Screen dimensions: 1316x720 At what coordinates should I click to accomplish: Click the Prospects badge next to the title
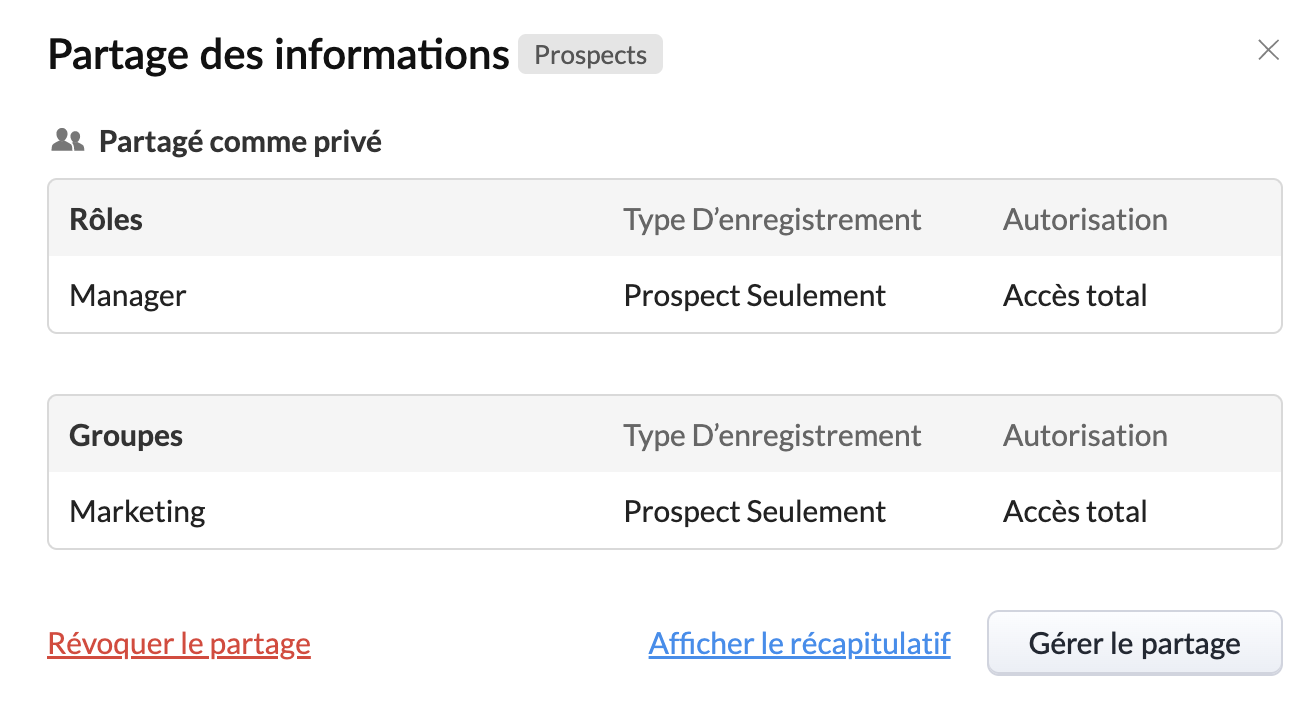(x=590, y=54)
